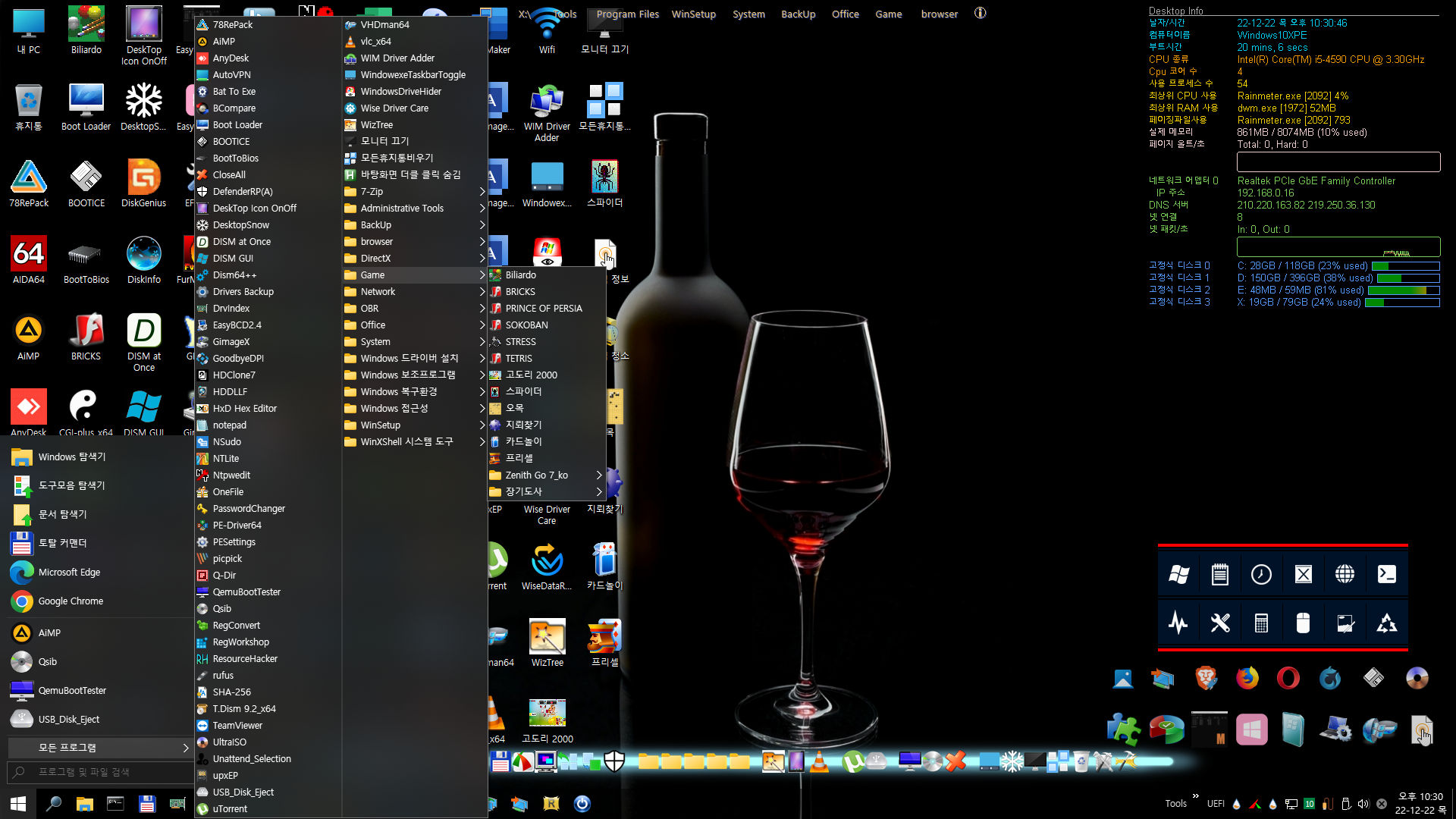Open the AIDA64 desktop icon

click(29, 260)
